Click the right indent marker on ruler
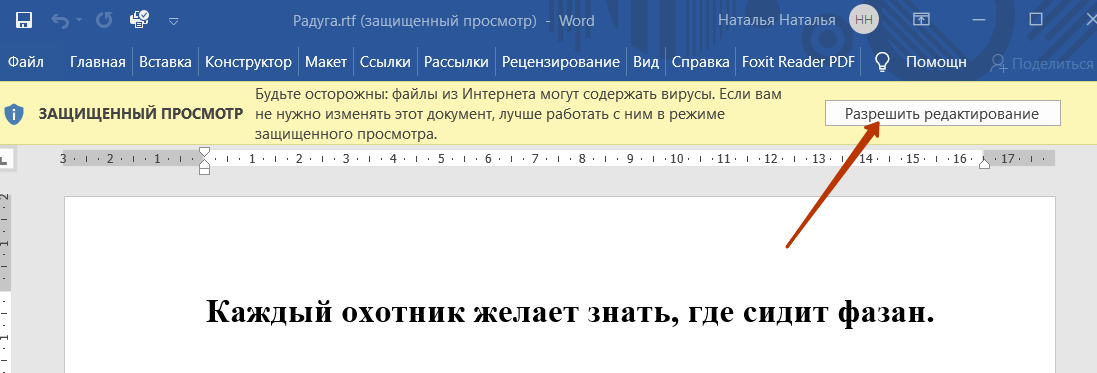This screenshot has height=373, width=1097. pos(984,164)
